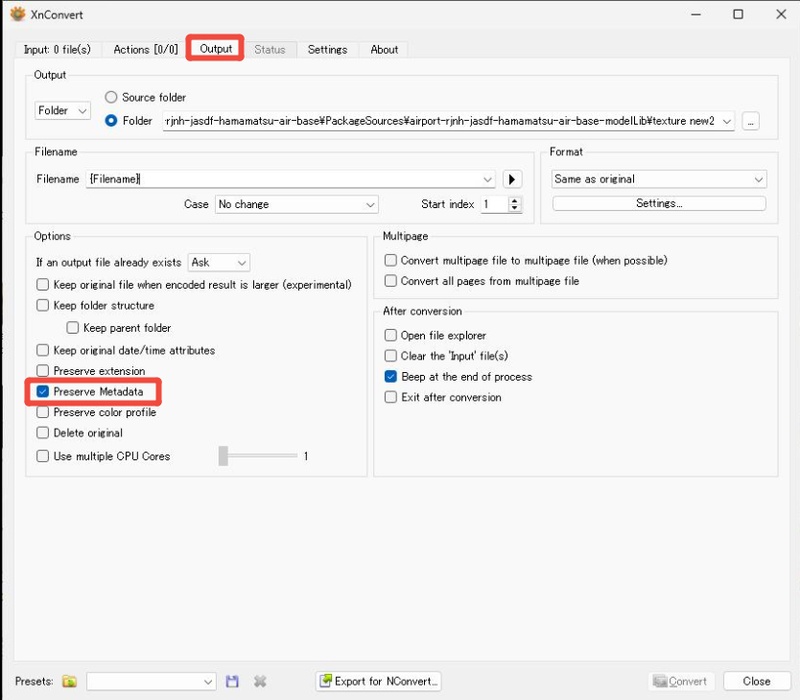
Task: Toggle Preserve extension checkbox
Action: coord(43,370)
